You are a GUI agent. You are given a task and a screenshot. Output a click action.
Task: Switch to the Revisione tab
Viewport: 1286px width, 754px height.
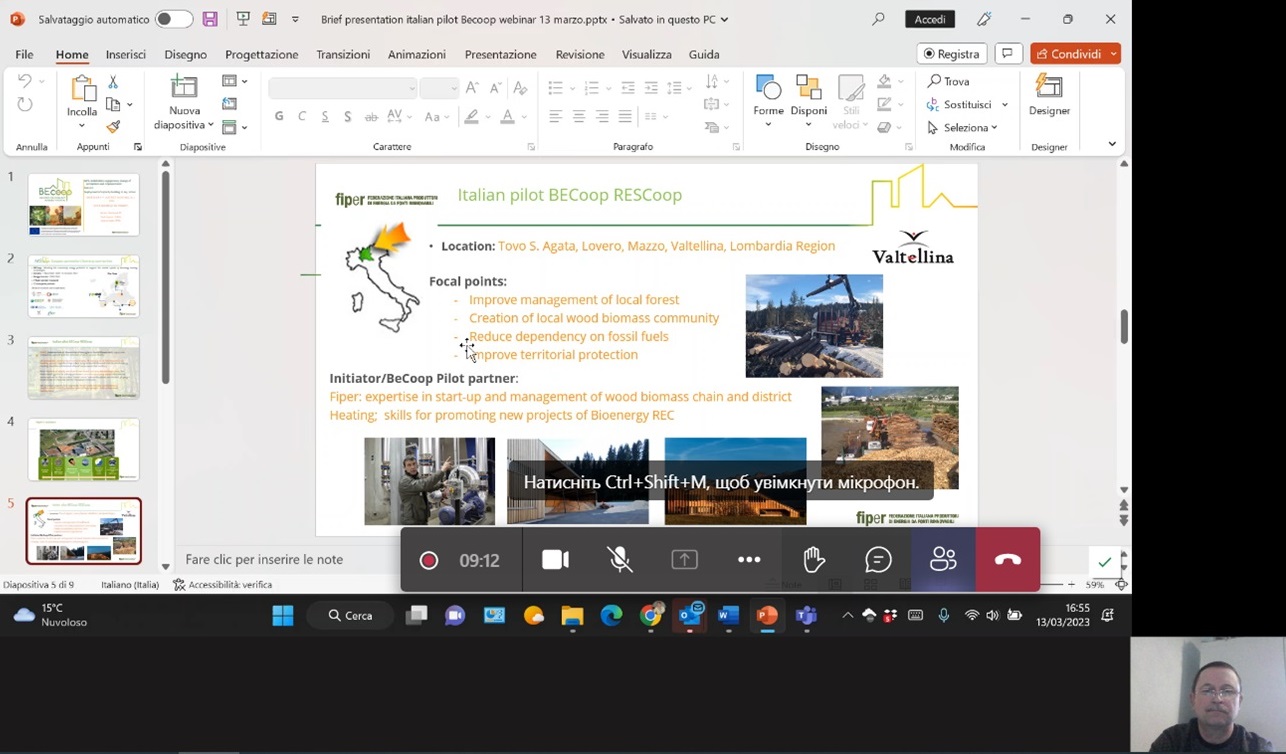click(x=580, y=54)
